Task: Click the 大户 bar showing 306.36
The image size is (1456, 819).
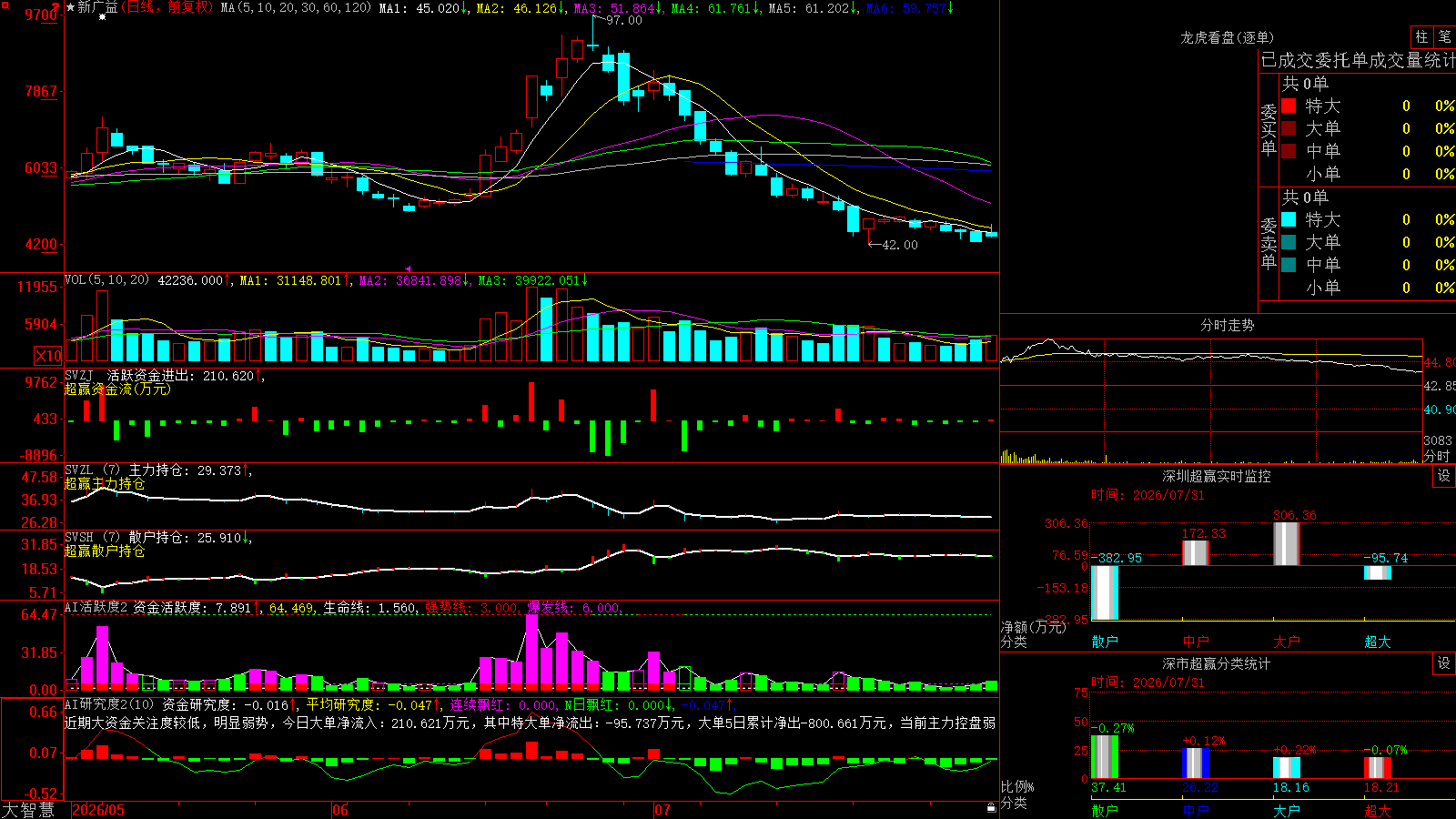Action: 1287,544
